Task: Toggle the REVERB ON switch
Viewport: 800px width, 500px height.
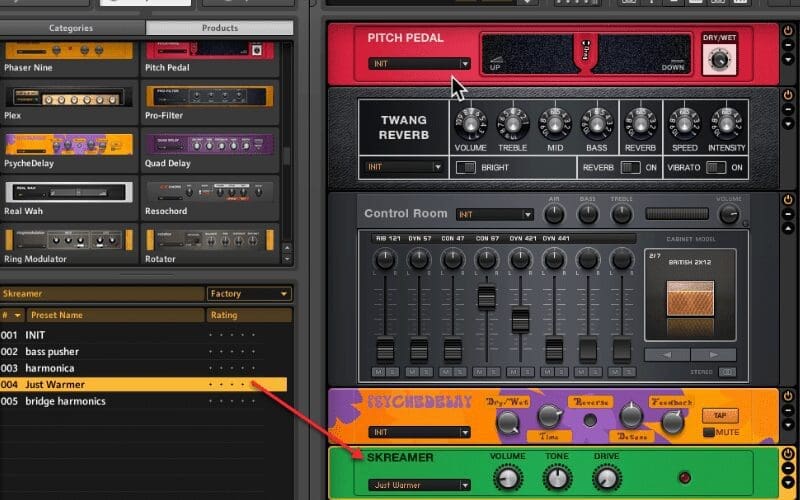Action: [631, 167]
